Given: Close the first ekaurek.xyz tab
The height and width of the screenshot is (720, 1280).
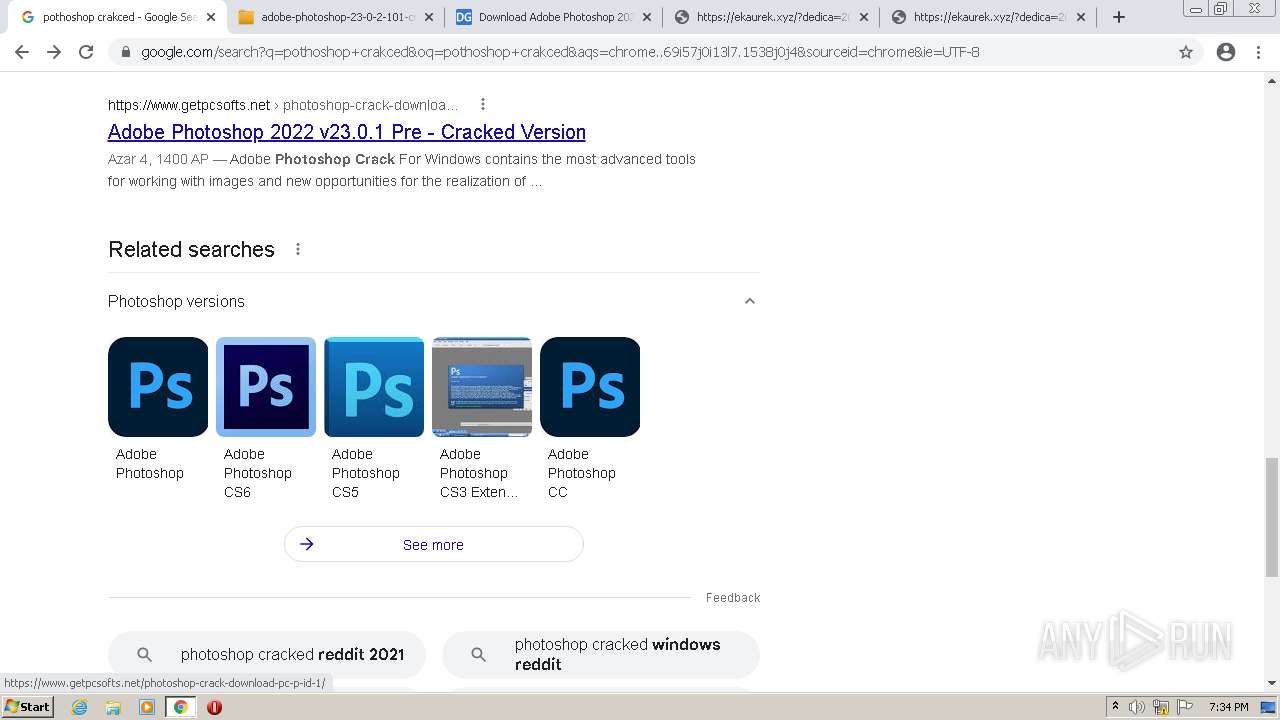Looking at the screenshot, I should (x=864, y=17).
